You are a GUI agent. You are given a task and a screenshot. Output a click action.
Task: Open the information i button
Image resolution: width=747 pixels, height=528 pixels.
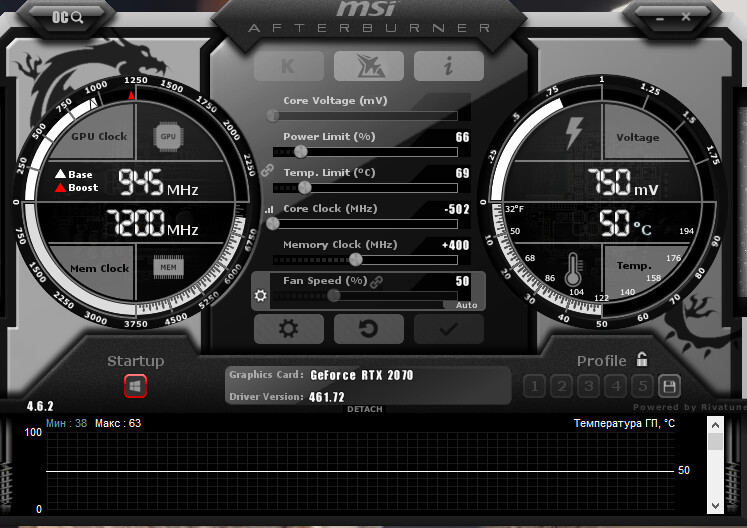(x=449, y=66)
